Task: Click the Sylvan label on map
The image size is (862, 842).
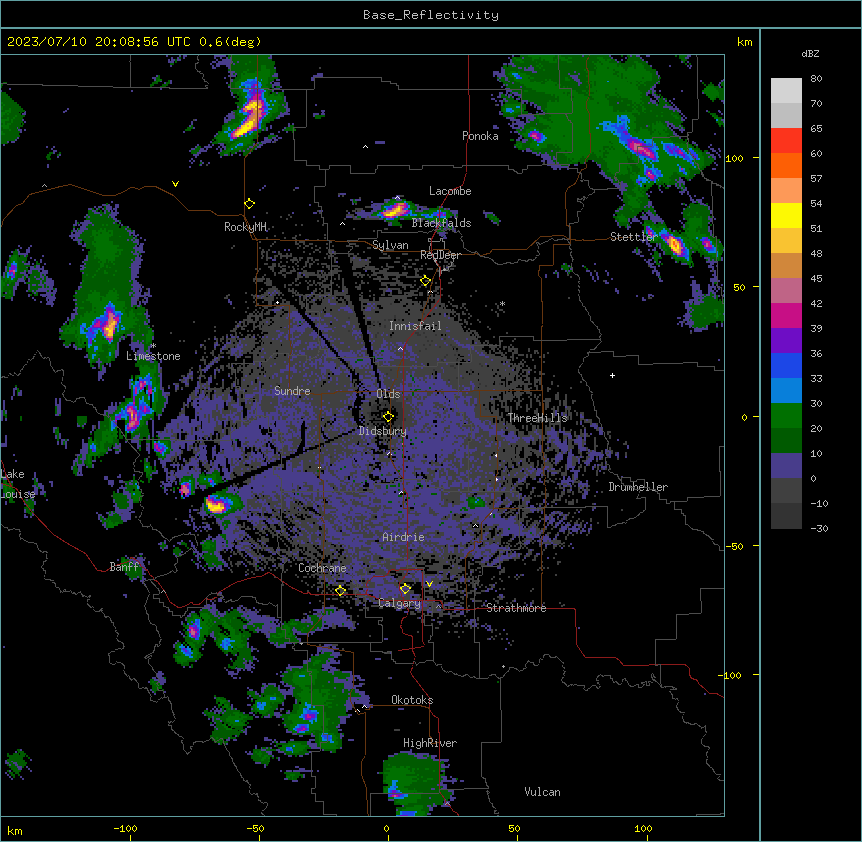Action: pos(390,245)
